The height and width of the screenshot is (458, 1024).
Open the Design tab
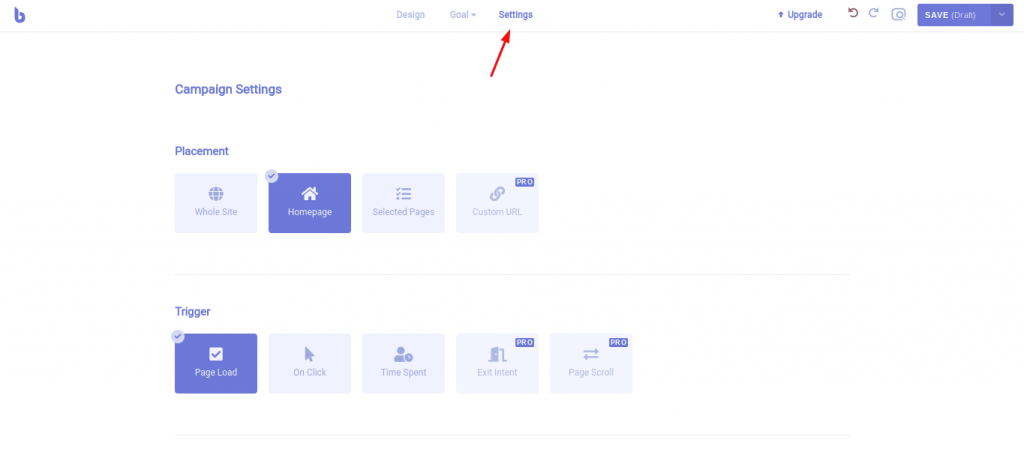click(x=411, y=14)
